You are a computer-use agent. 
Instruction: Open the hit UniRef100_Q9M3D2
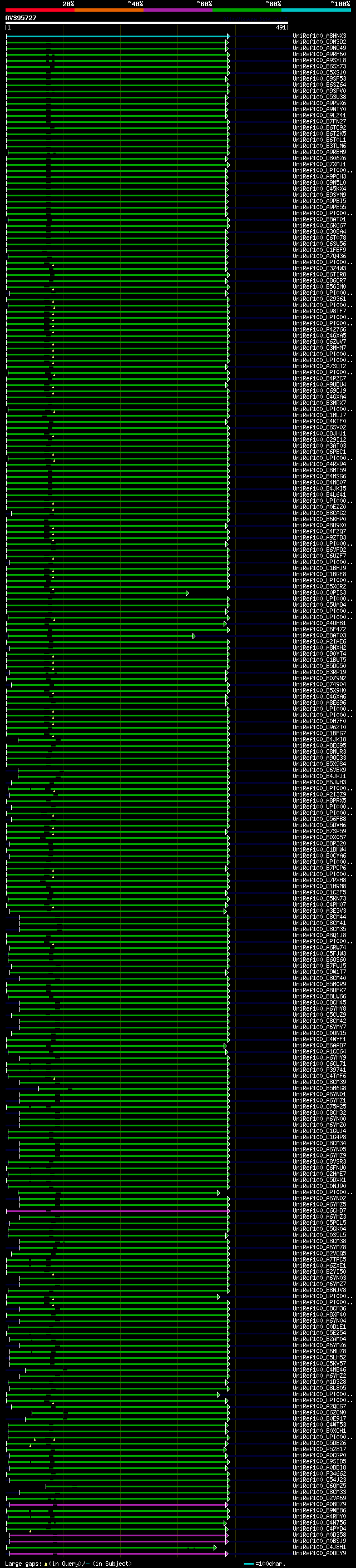[319, 42]
